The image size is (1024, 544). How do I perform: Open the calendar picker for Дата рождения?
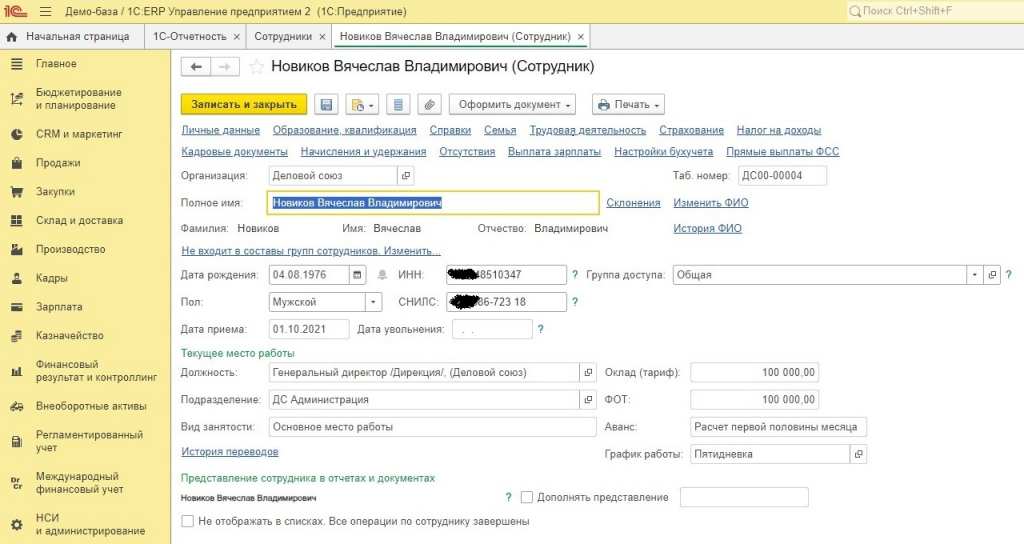pos(357,275)
